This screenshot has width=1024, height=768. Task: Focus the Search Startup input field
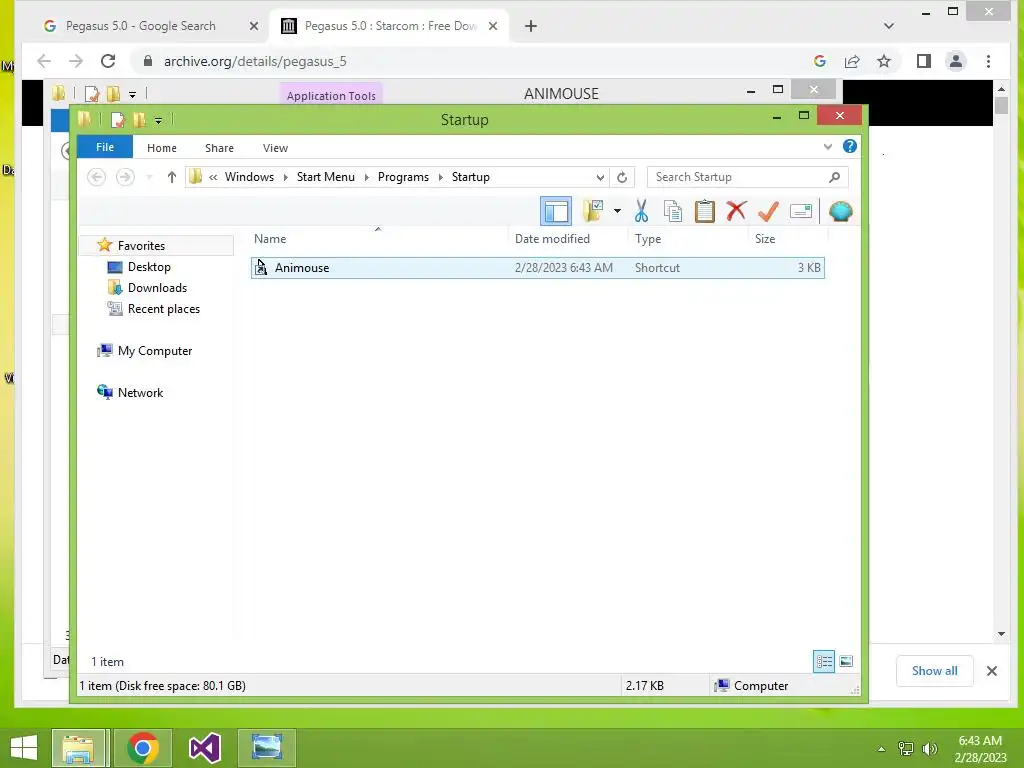coord(747,177)
